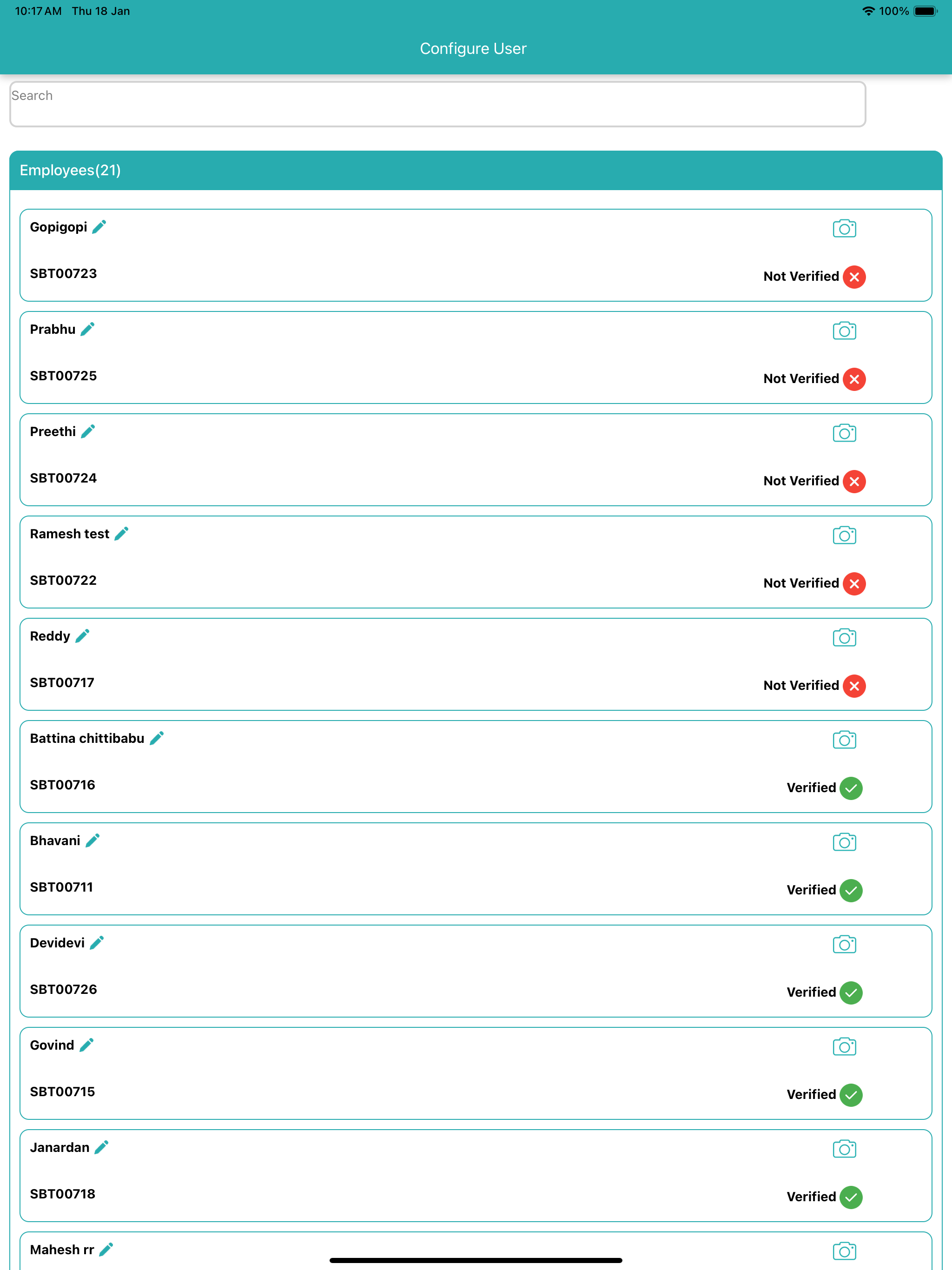
Task: Click Not Verified label in Prabhu's card
Action: pos(801,378)
